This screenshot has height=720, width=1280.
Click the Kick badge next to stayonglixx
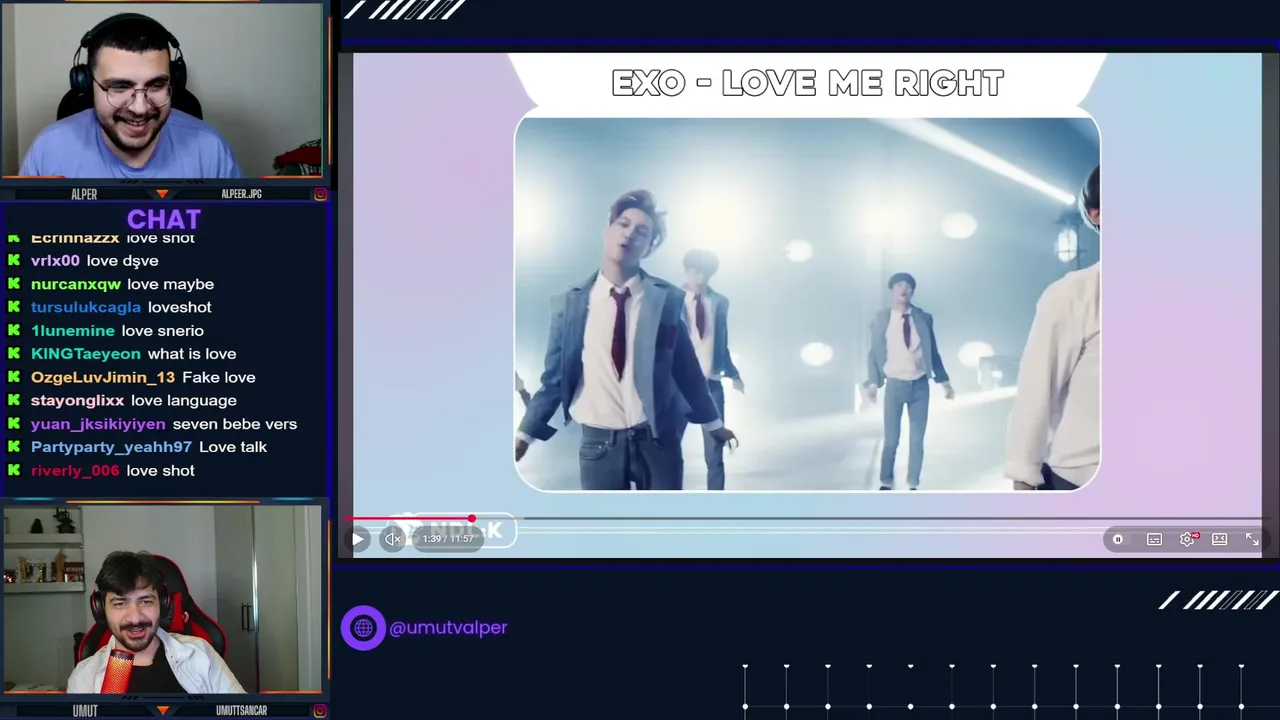click(14, 400)
